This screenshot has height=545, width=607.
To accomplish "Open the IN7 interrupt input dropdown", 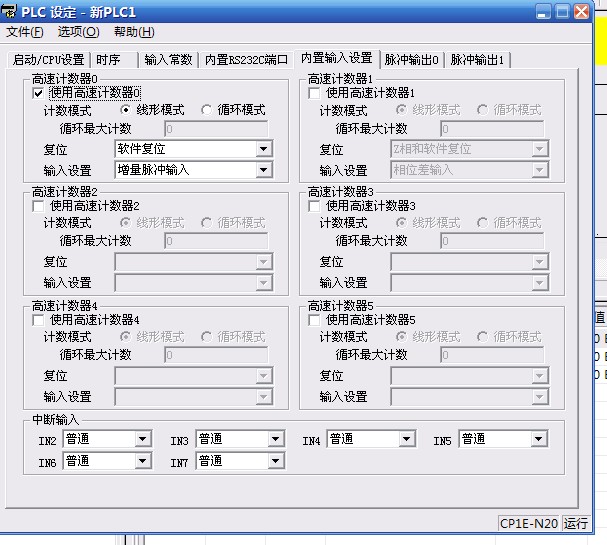I will pyautogui.click(x=274, y=461).
